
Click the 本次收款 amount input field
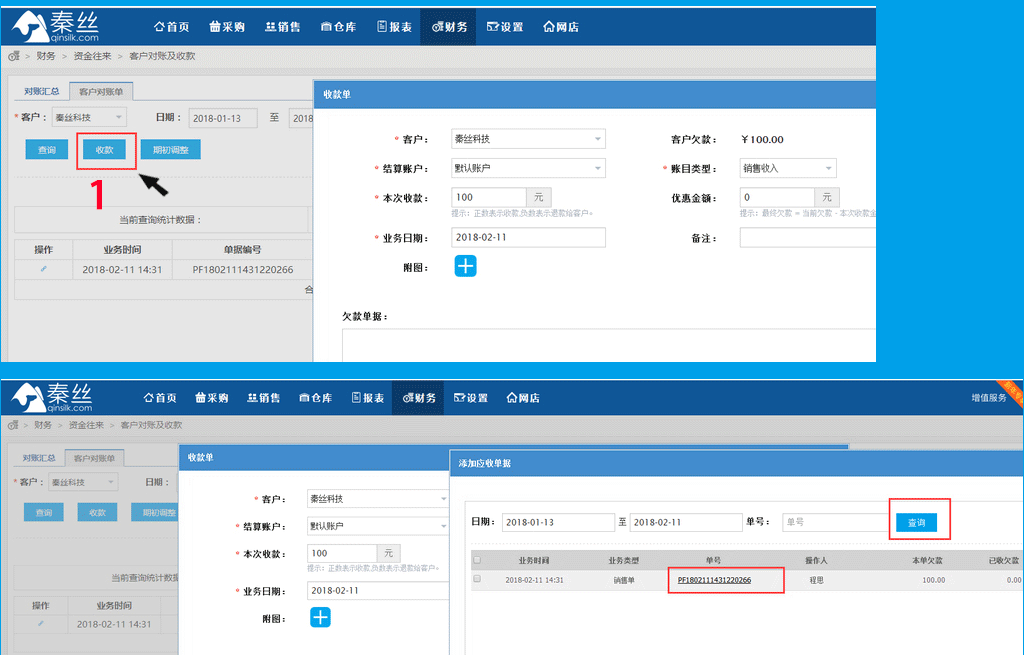point(488,196)
